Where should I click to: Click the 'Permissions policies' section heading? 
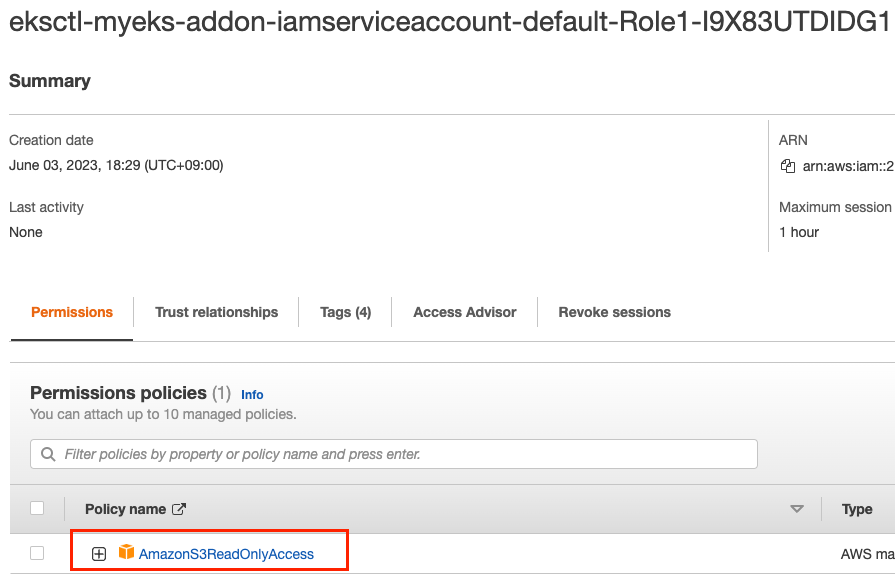coord(118,393)
